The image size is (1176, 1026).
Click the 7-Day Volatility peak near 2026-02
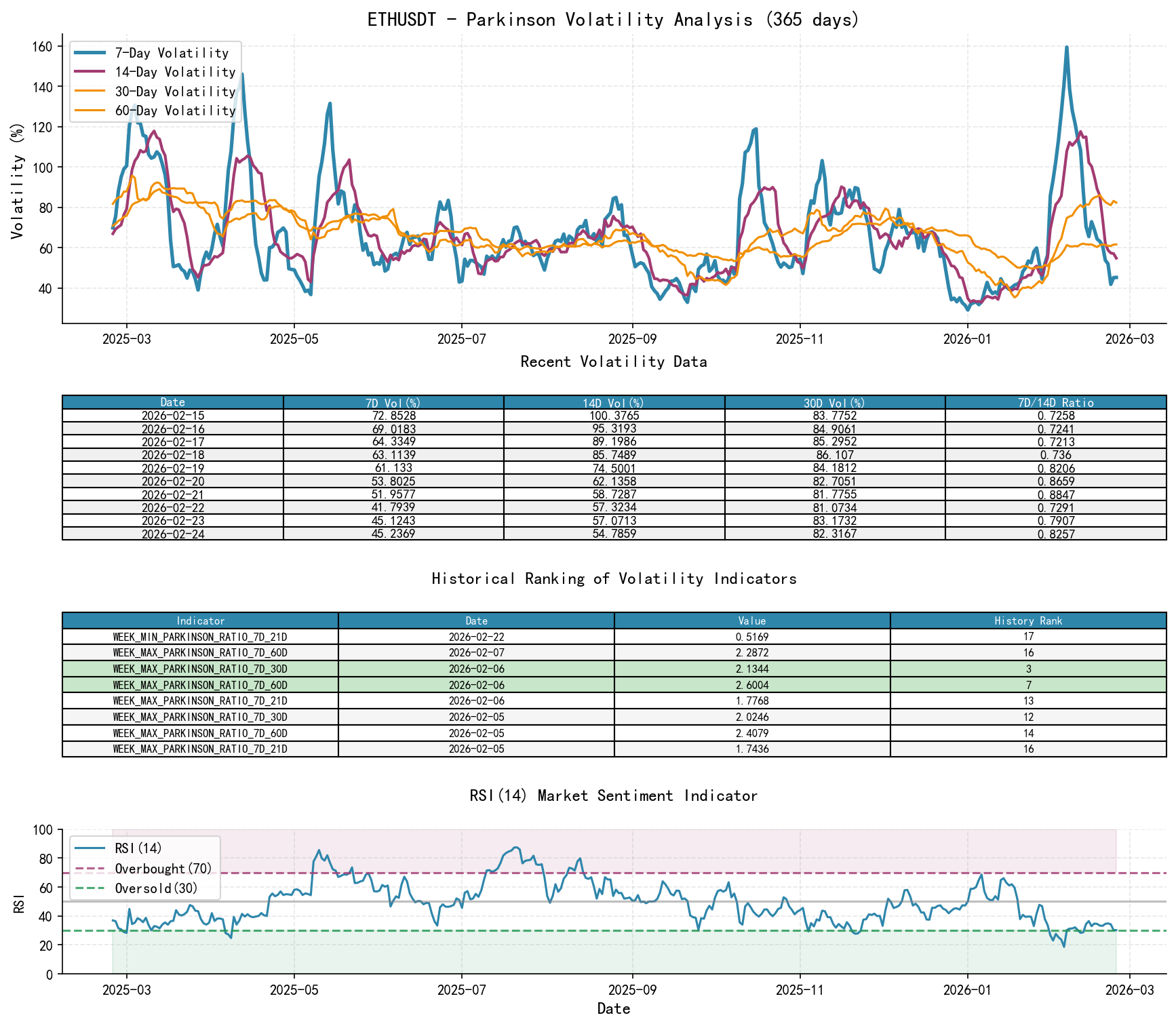click(x=1066, y=47)
